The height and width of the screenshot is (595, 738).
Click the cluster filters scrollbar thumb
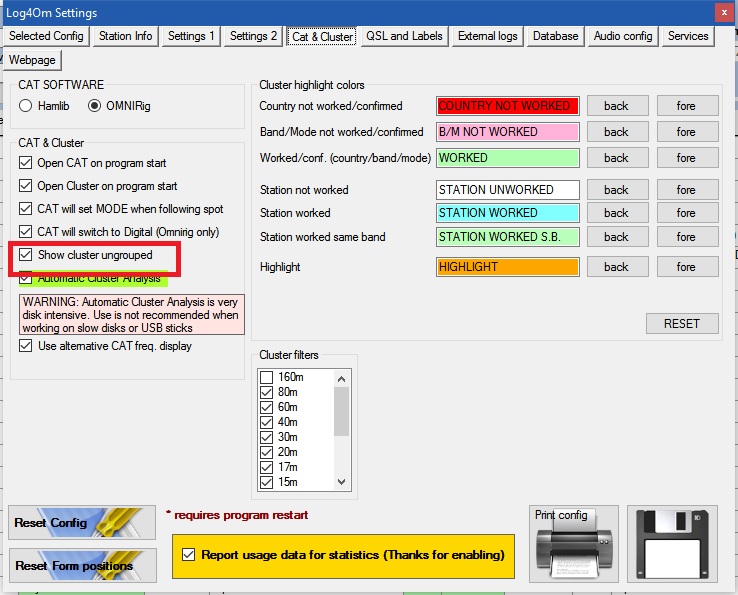pyautogui.click(x=342, y=411)
